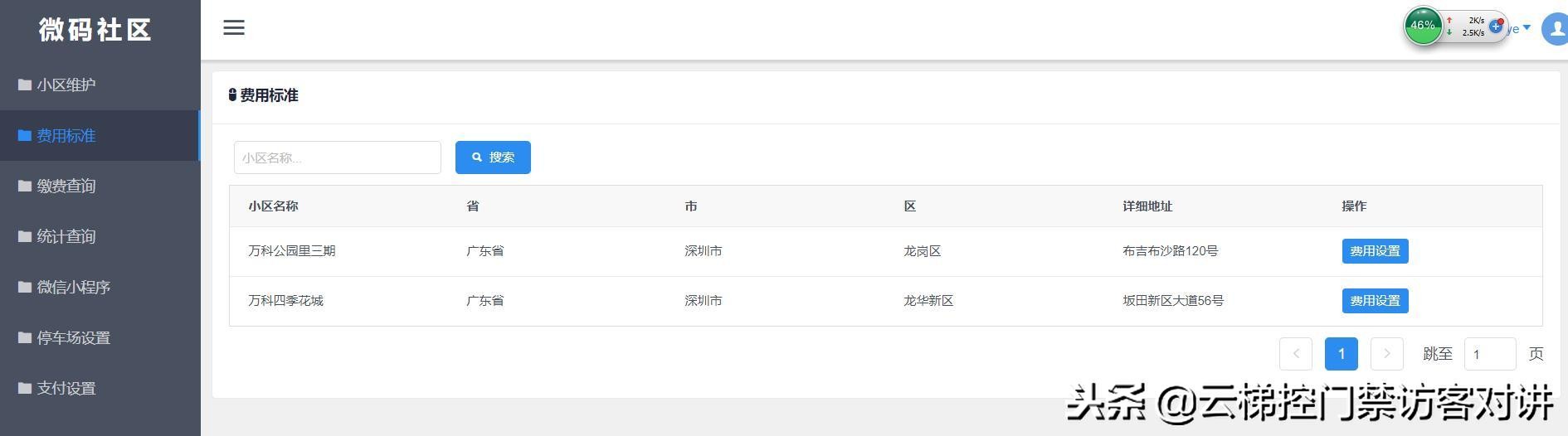Image resolution: width=1568 pixels, height=436 pixels.
Task: Open the 费用标准 sidebar menu item
Action: pyautogui.click(x=66, y=135)
